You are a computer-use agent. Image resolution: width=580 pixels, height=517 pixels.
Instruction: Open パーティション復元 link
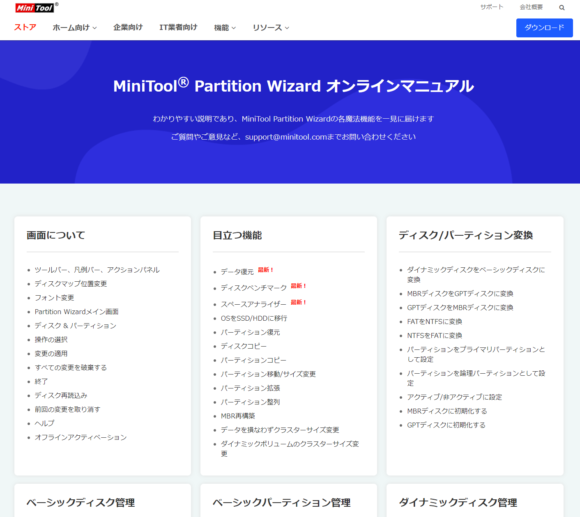pos(250,332)
